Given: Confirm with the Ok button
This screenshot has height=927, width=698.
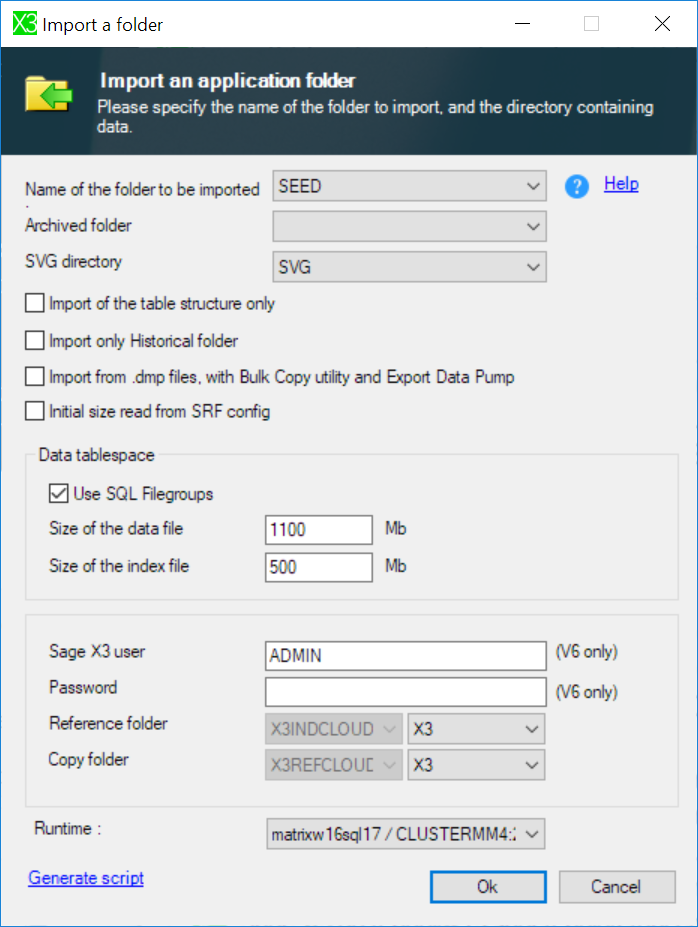Looking at the screenshot, I should coord(488,887).
